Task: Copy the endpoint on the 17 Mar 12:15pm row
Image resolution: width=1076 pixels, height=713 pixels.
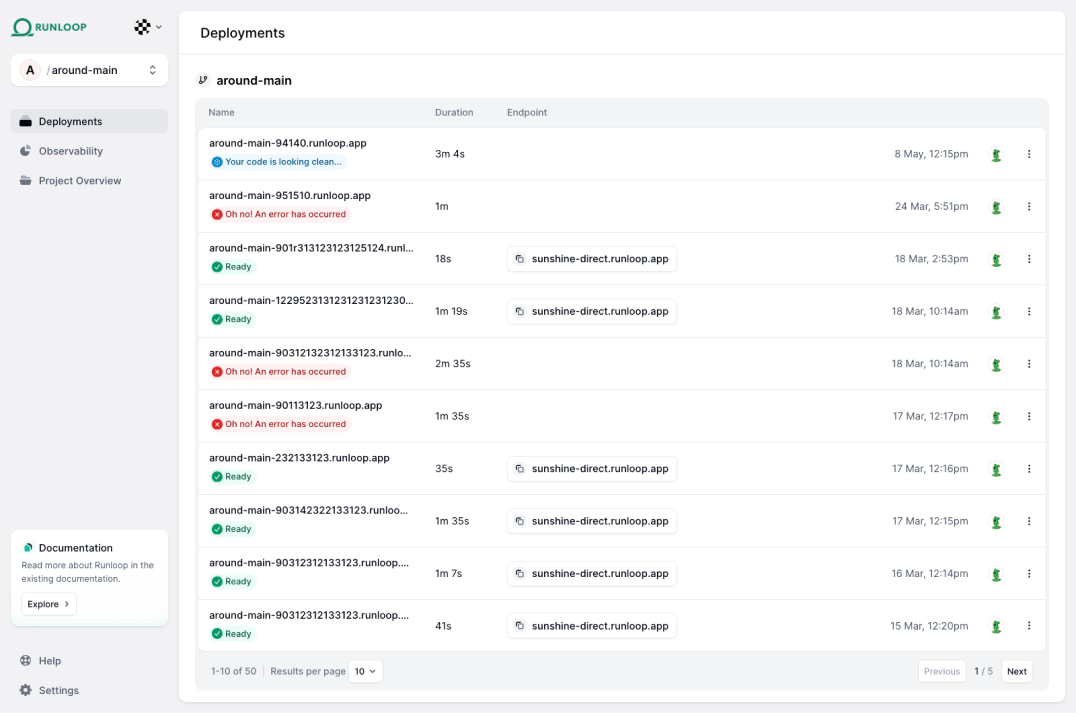Action: pyautogui.click(x=520, y=522)
